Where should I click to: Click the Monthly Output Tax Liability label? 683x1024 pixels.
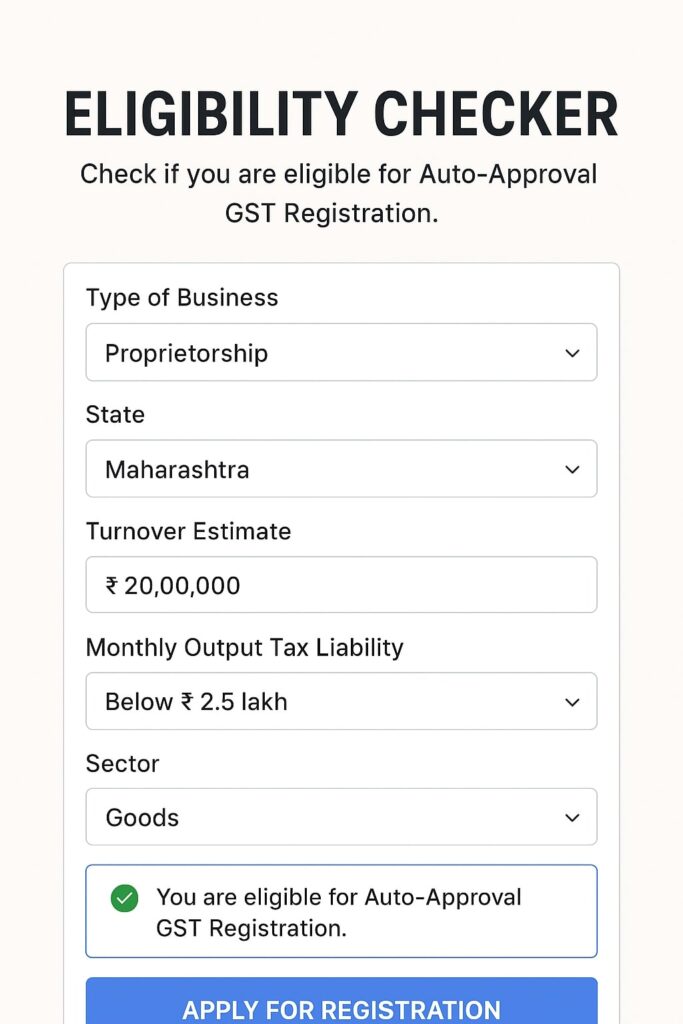[x=244, y=647]
